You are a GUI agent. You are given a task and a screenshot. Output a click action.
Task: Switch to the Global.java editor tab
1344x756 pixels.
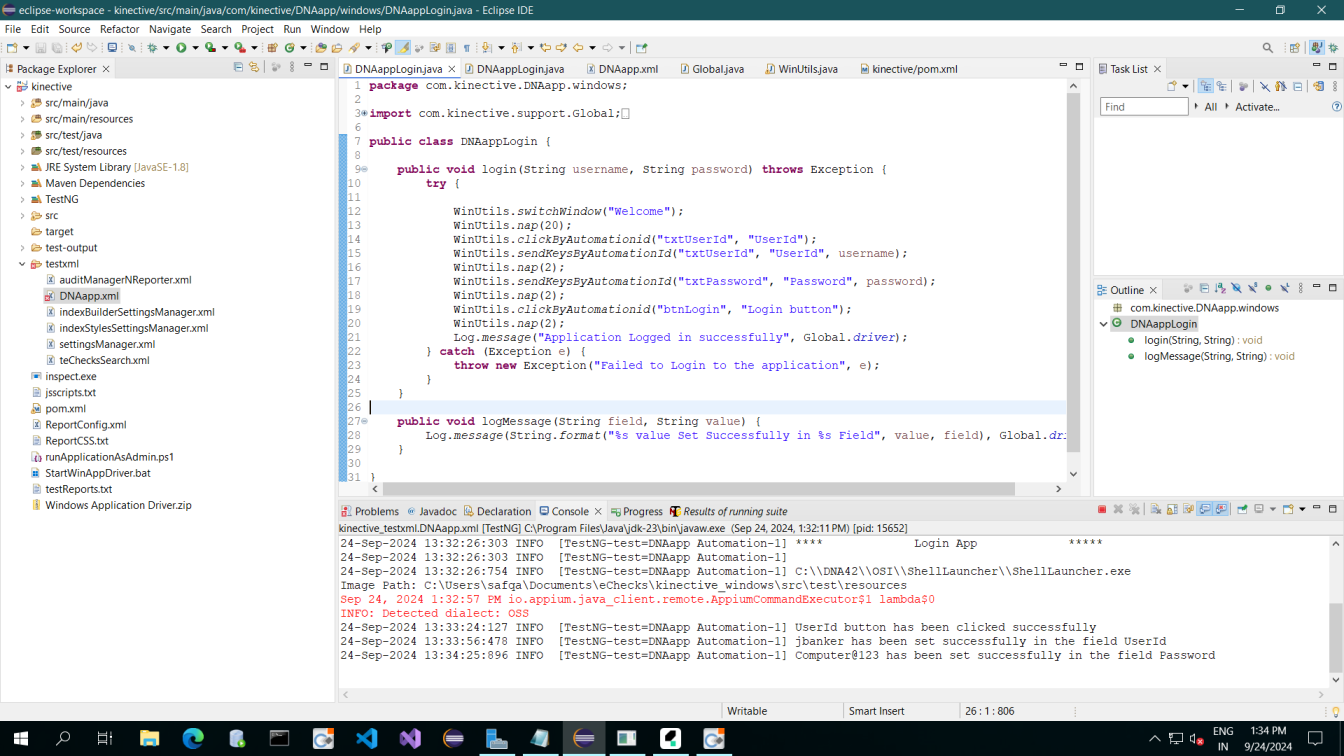[717, 69]
